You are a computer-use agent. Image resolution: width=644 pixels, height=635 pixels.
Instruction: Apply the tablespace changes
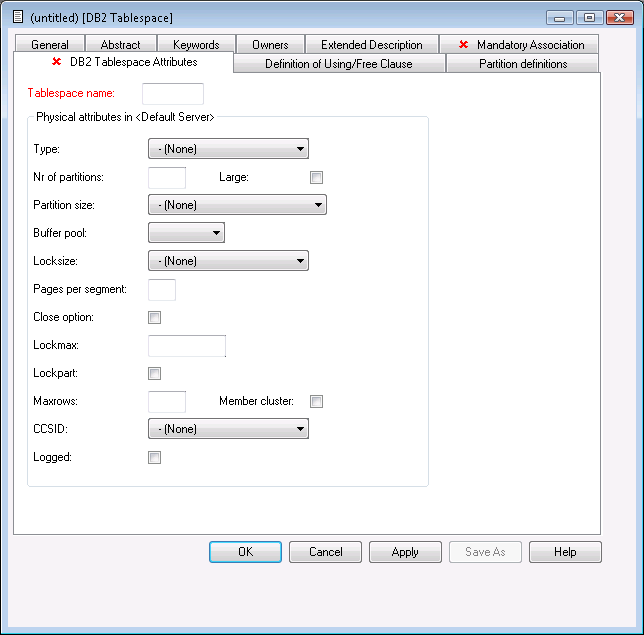tap(405, 552)
